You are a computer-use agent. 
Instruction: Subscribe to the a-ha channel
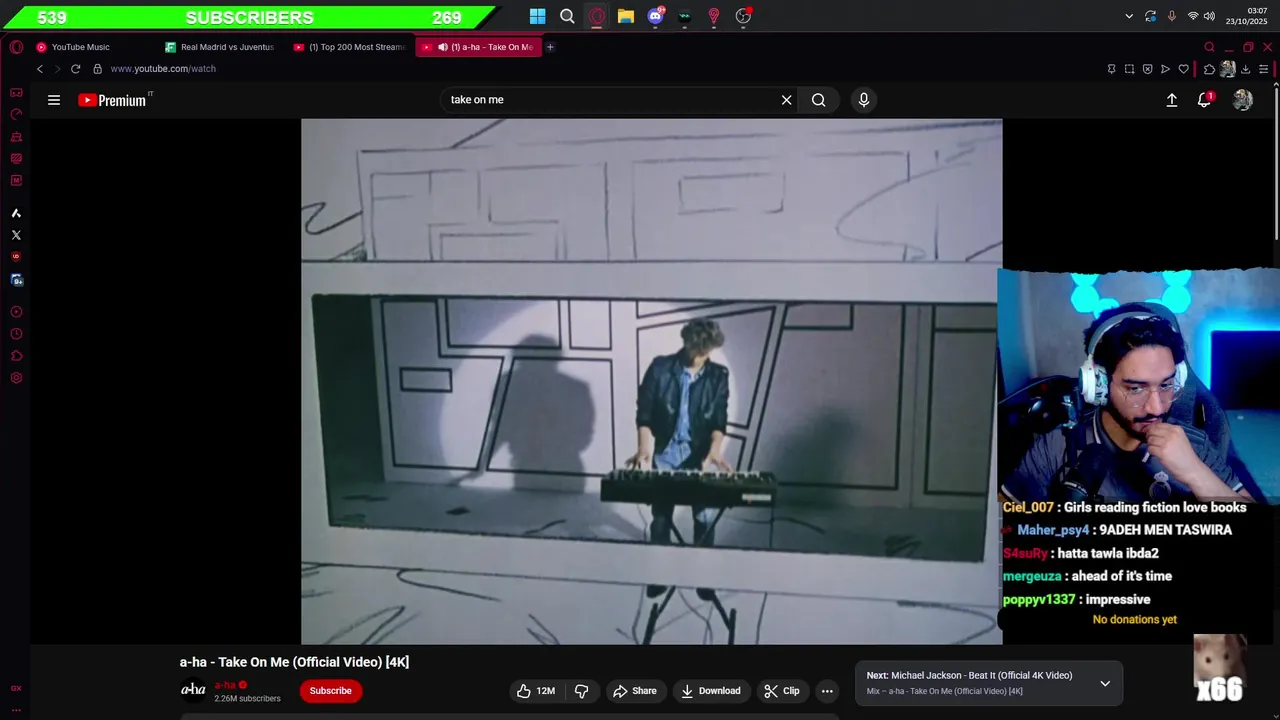click(x=330, y=691)
